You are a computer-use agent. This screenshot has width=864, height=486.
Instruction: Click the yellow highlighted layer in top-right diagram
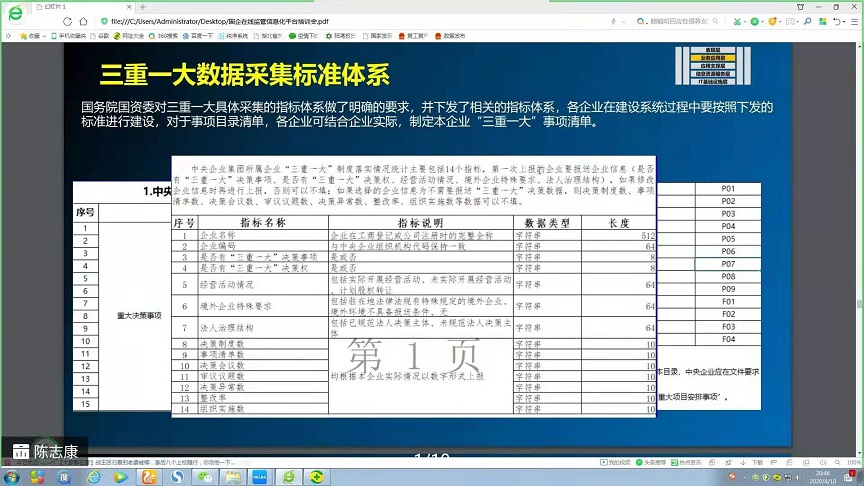pos(712,58)
